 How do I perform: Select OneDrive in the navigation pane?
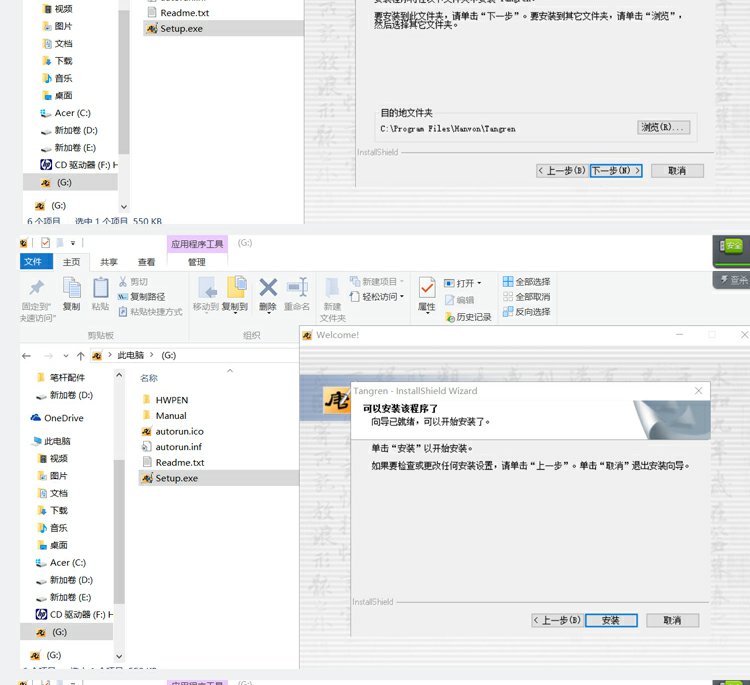(57, 418)
